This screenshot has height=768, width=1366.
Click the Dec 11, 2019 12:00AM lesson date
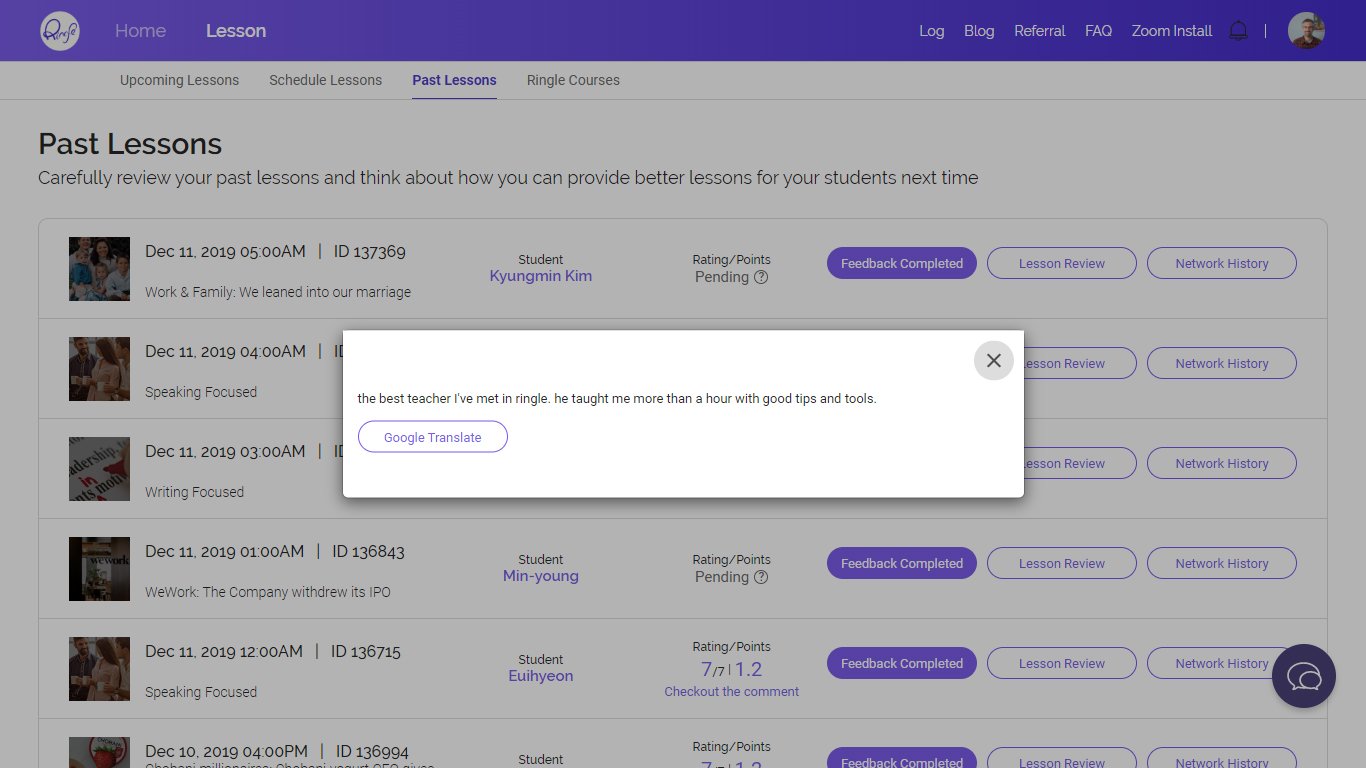click(x=224, y=652)
